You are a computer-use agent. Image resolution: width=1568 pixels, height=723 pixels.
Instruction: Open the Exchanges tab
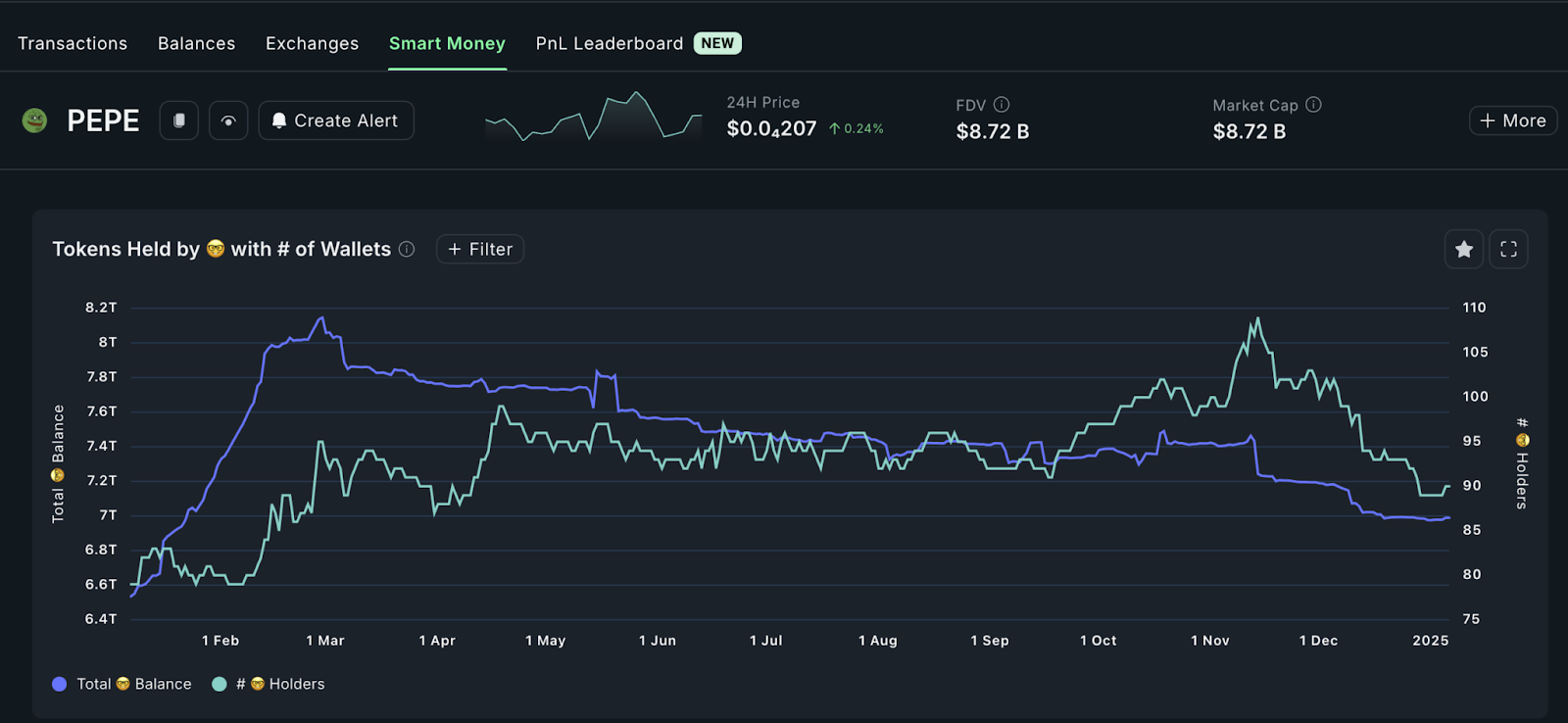pos(312,43)
